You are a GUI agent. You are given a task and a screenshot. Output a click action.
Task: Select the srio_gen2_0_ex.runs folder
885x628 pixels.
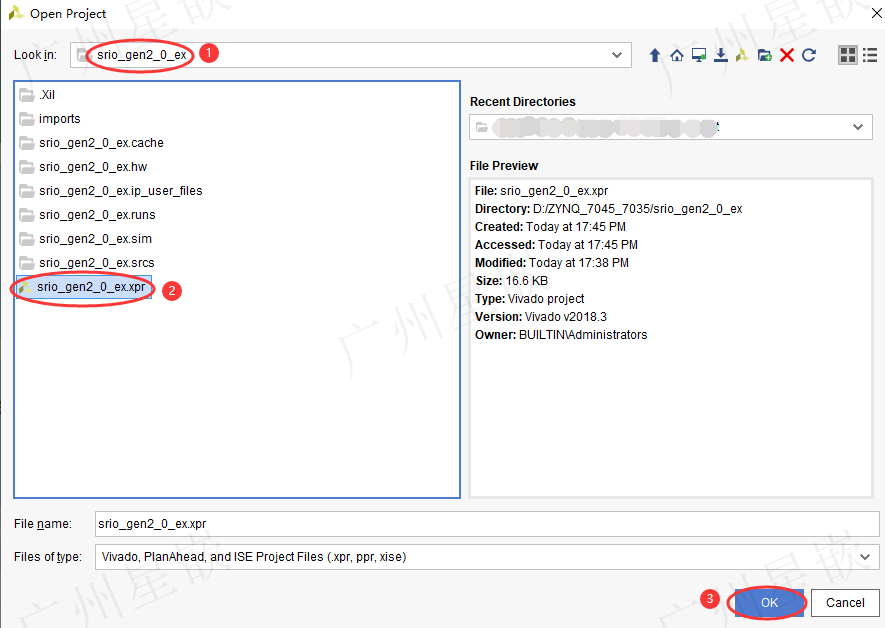[x=87, y=214]
